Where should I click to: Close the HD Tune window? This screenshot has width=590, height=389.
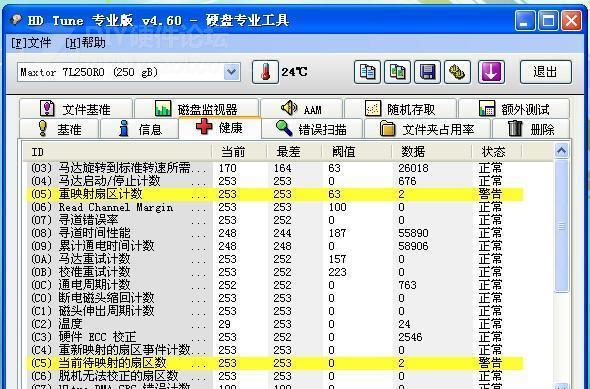[x=571, y=21]
